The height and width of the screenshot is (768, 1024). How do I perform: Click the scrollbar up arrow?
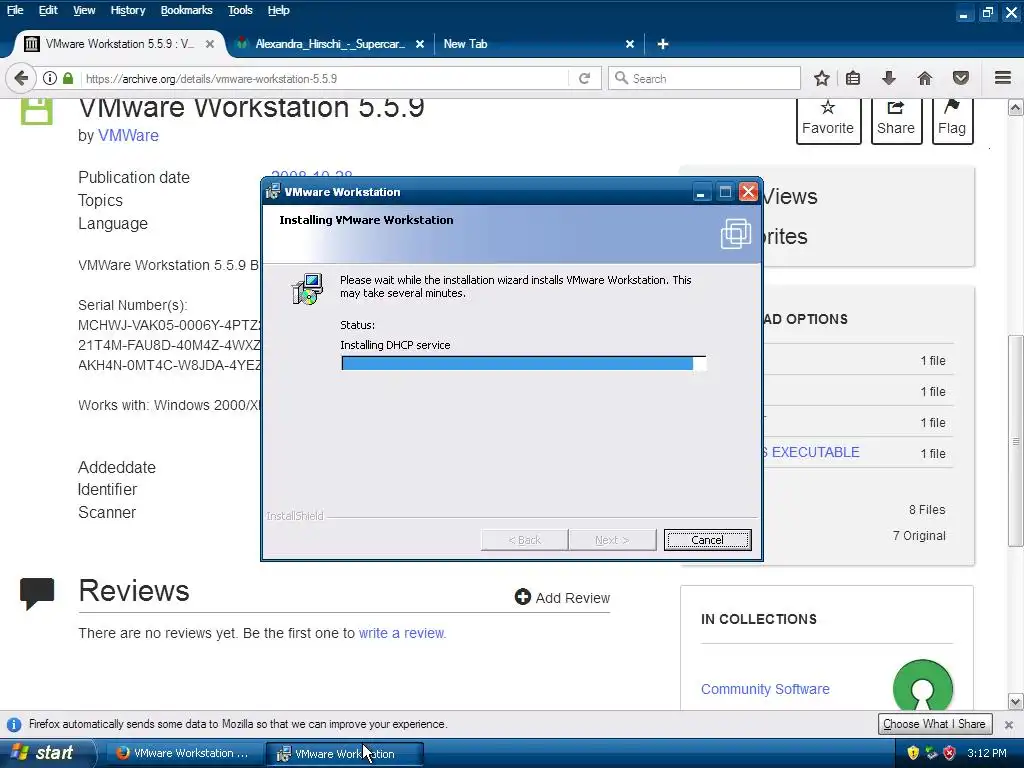click(1016, 108)
